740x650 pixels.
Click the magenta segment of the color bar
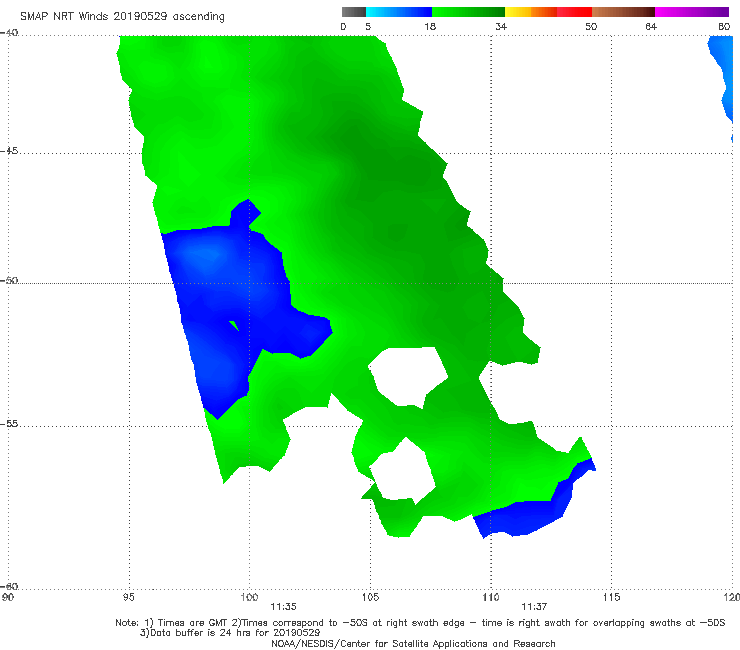pos(692,12)
